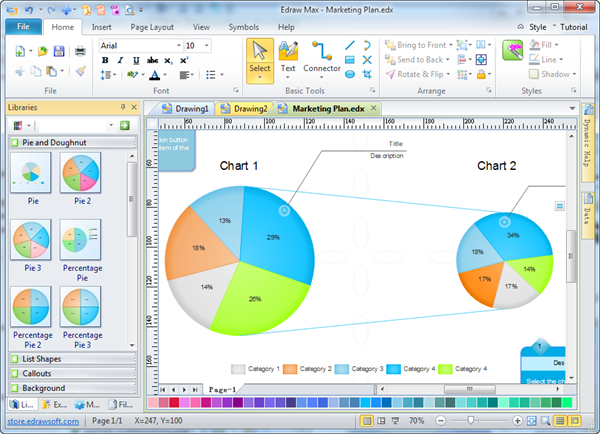Pick the rectangle shape tool
Screen dimensions: 600x434
pyautogui.click(x=350, y=60)
